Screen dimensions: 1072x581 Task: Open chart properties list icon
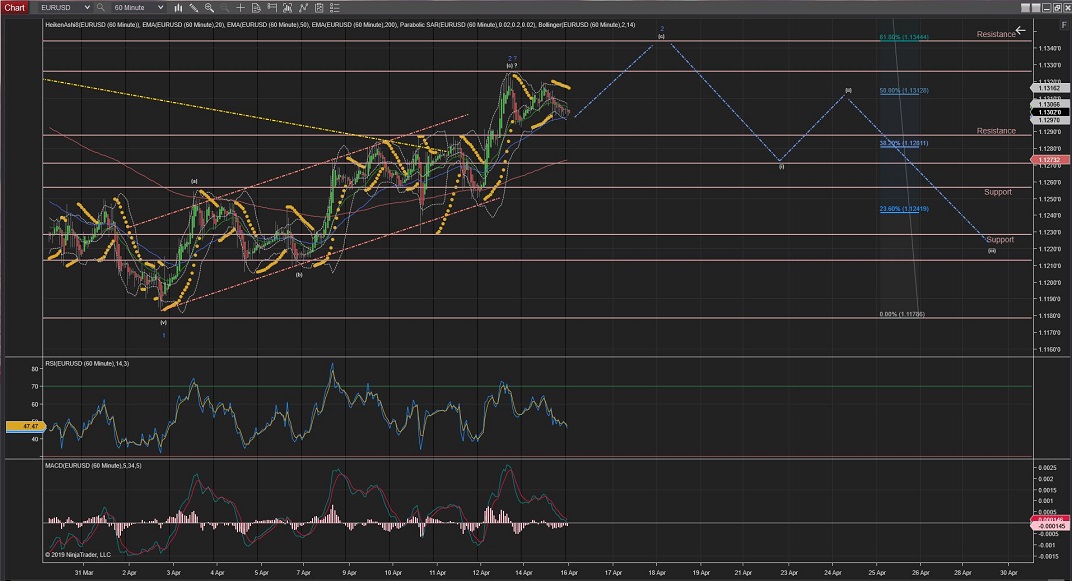tap(335, 7)
